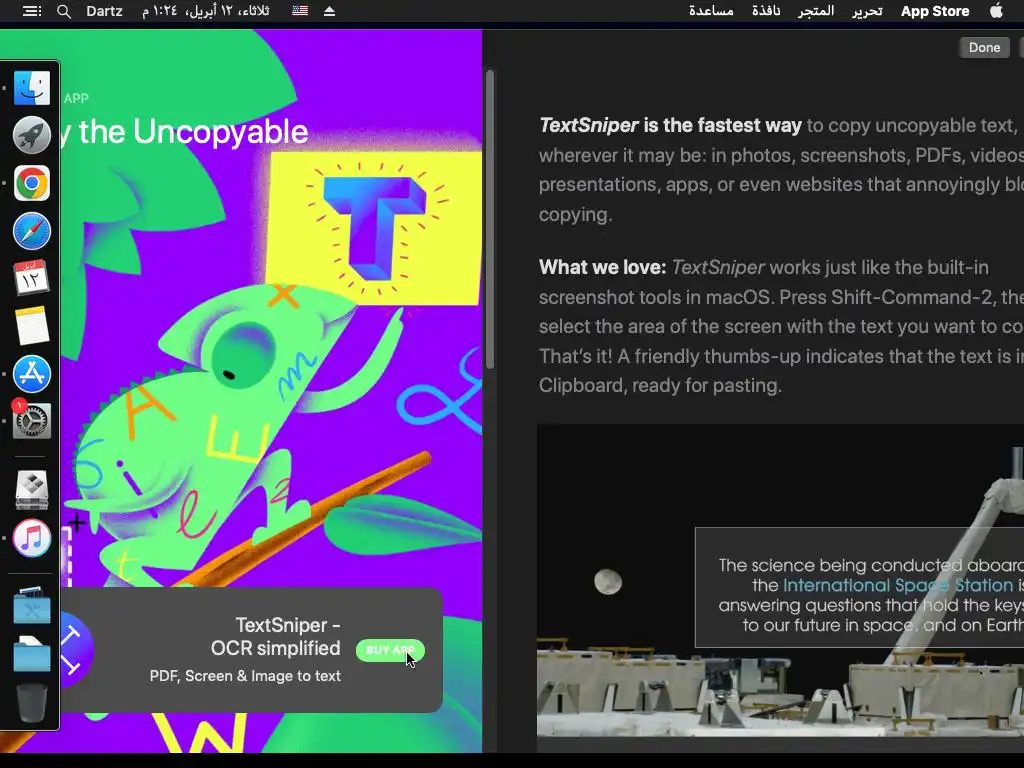Open the تحرير (Edit) menu

pos(867,11)
